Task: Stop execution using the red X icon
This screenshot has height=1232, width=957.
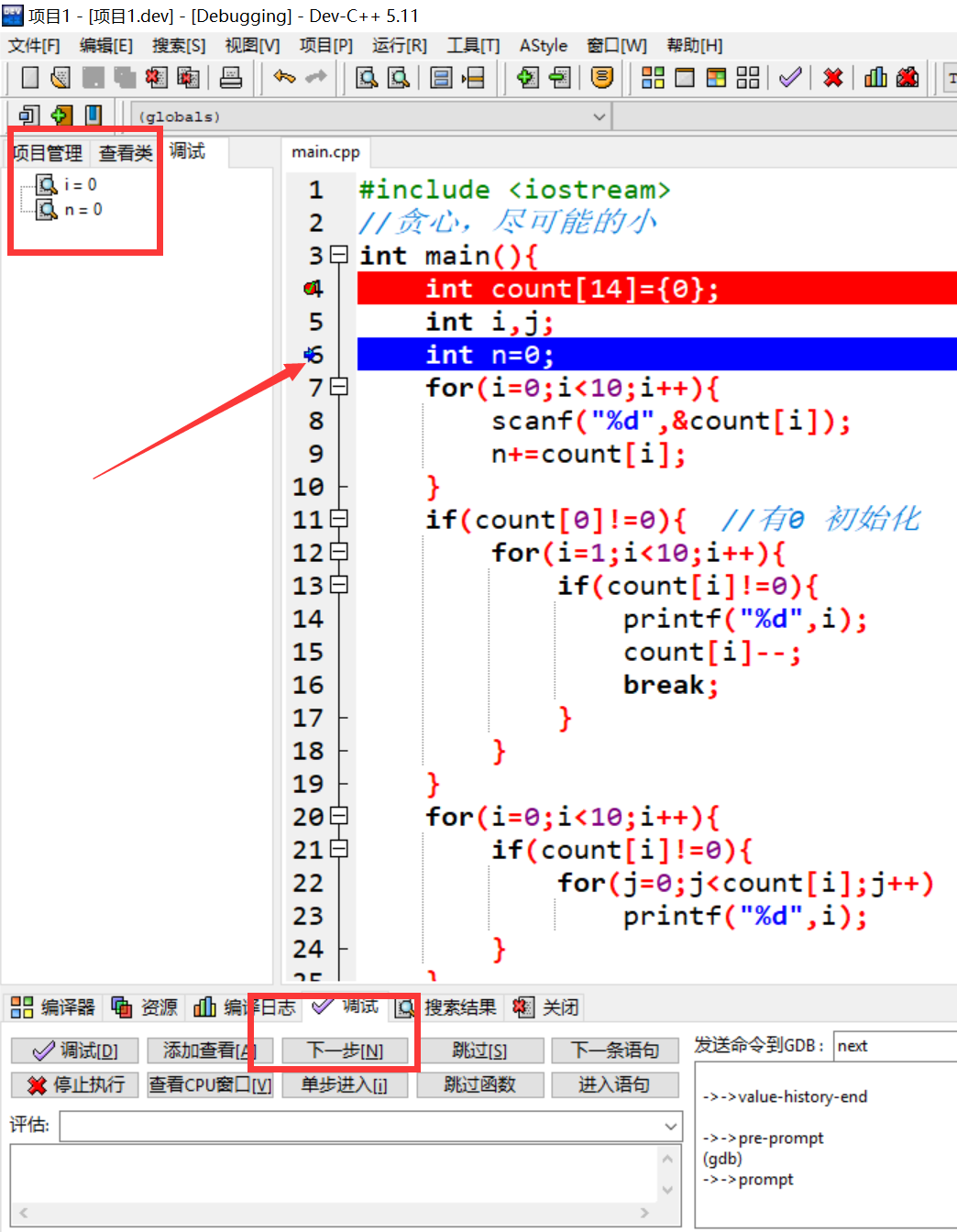Action: [x=832, y=78]
